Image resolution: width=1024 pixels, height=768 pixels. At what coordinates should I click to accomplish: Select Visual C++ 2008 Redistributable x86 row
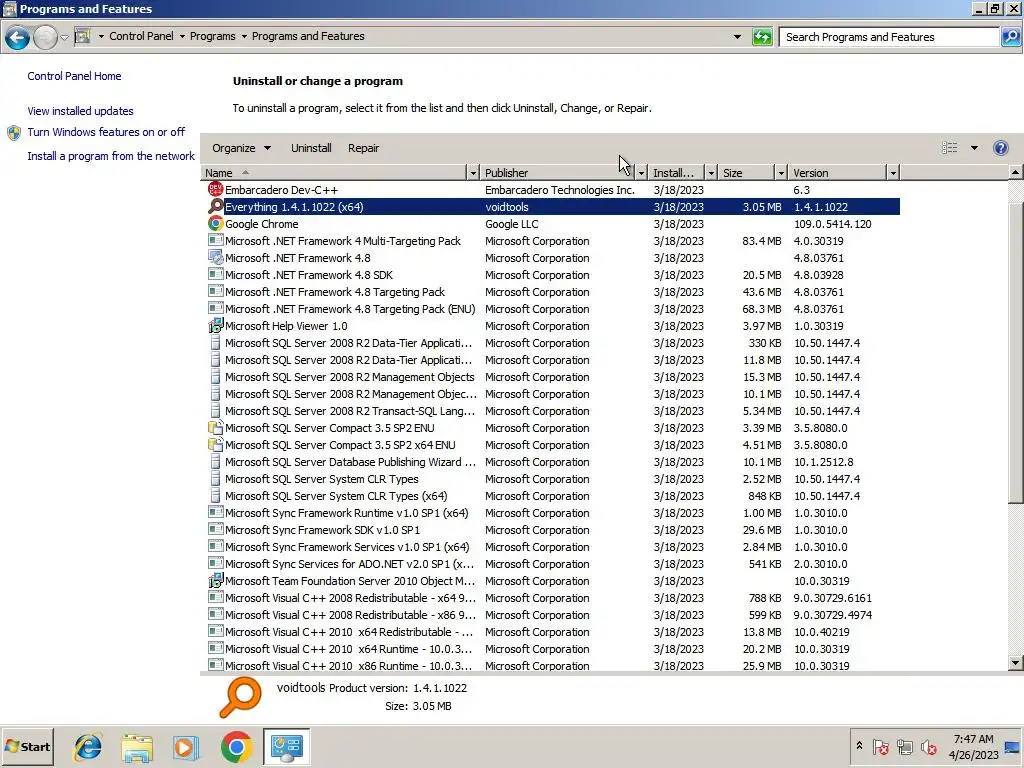tap(553, 615)
